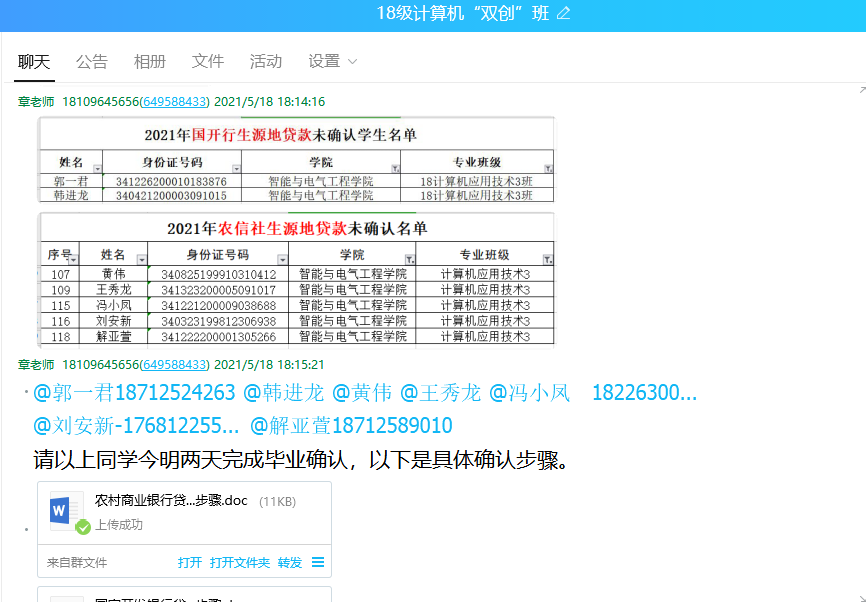Click the edit pencil icon beside group name
The height and width of the screenshot is (602, 866).
(x=563, y=13)
